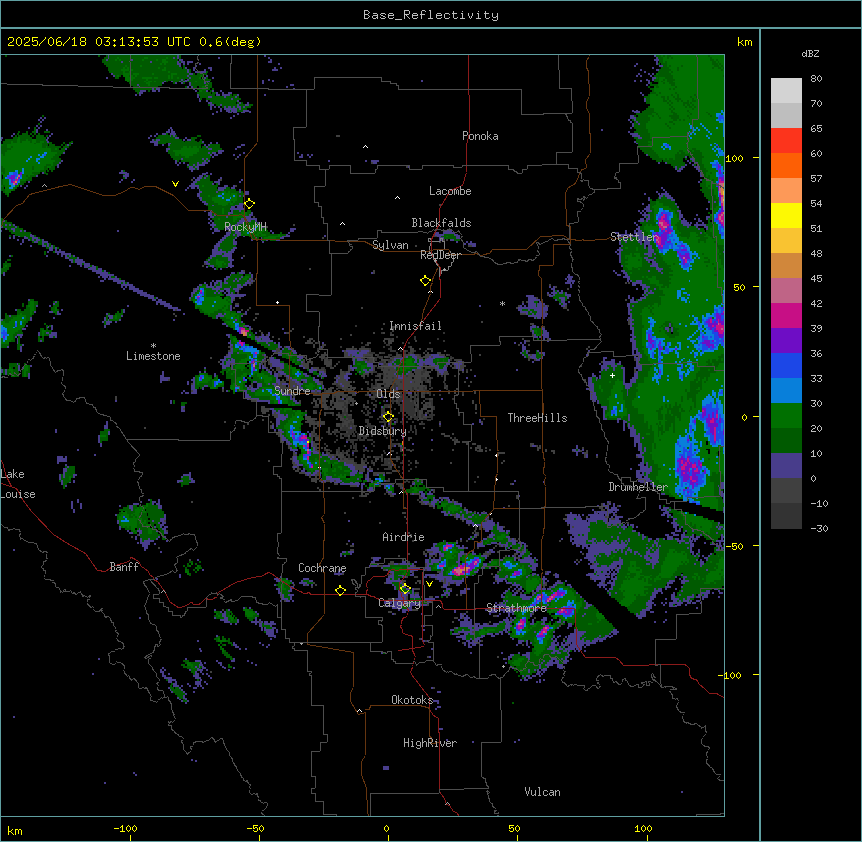Viewport: 862px width, 842px height.
Task: Click the Okotoks city label
Action: pyautogui.click(x=412, y=700)
